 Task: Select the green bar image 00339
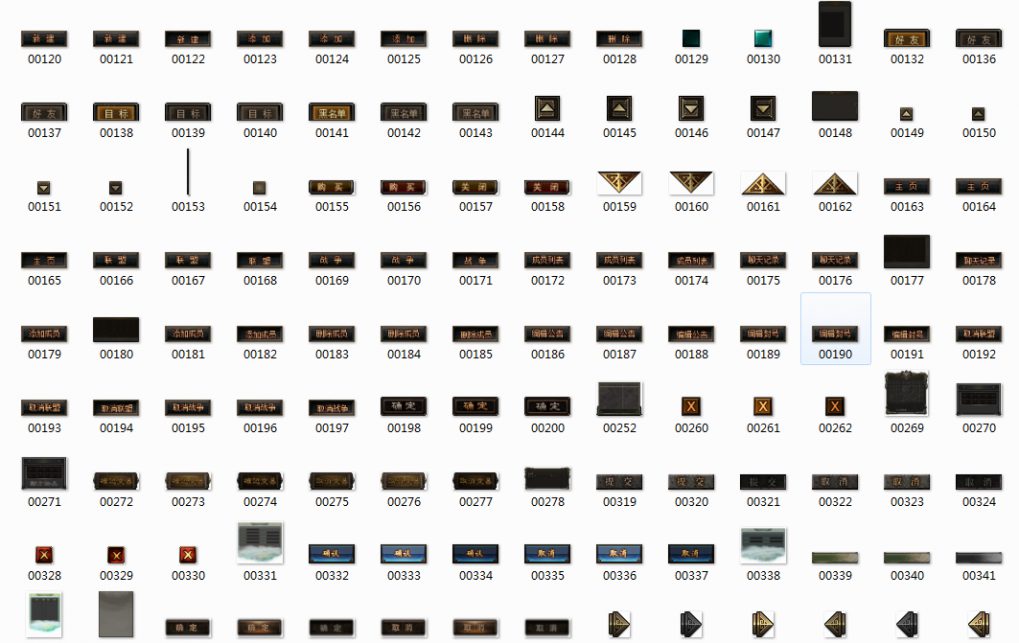pos(835,557)
